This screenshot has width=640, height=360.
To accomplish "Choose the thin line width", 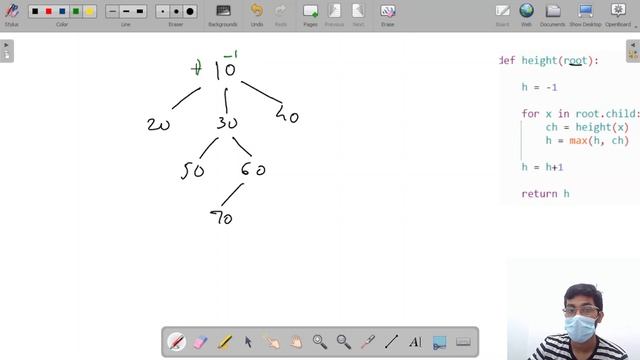I will coord(112,11).
